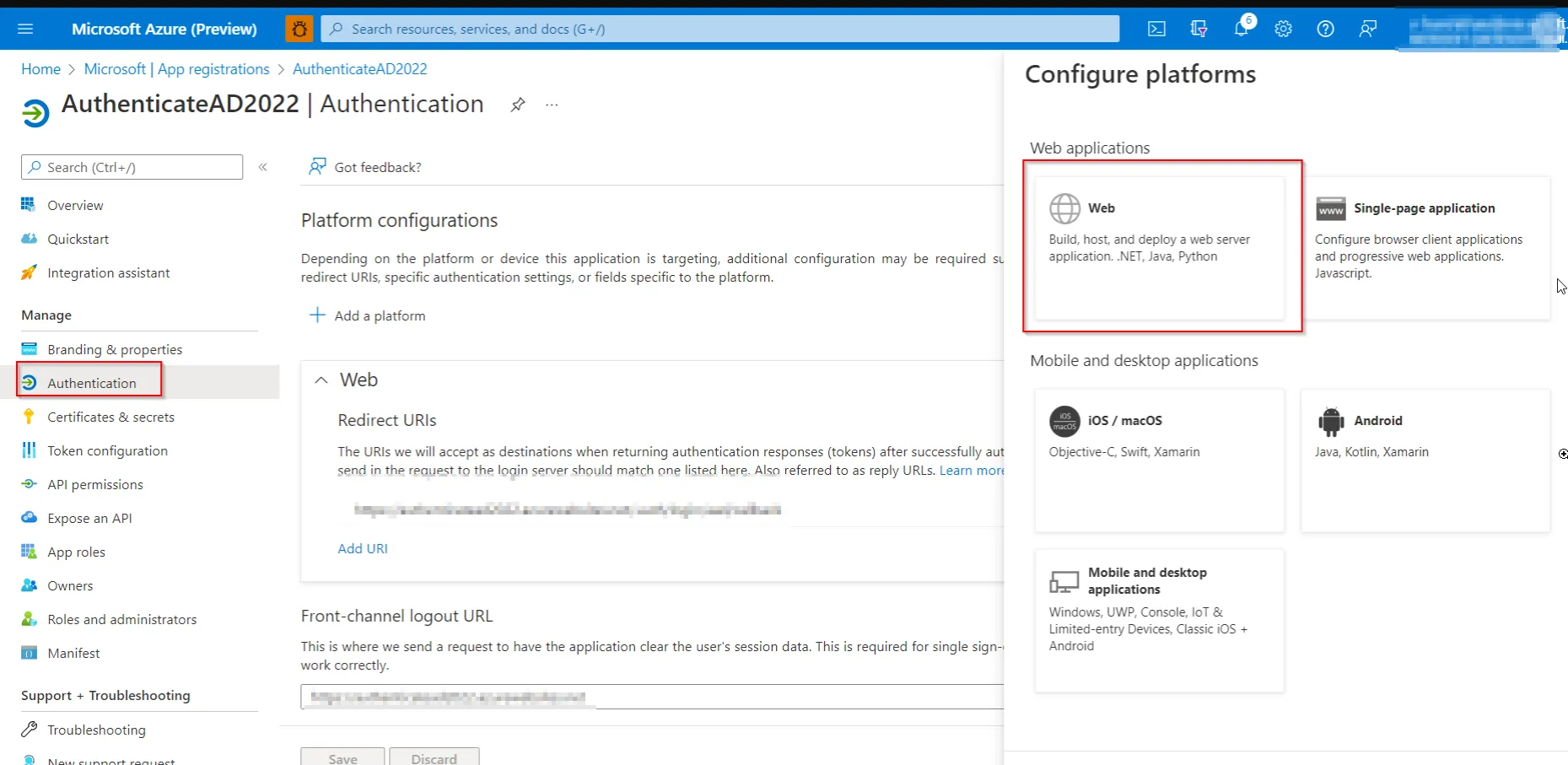
Task: Open the portal hamburger menu
Action: point(25,29)
